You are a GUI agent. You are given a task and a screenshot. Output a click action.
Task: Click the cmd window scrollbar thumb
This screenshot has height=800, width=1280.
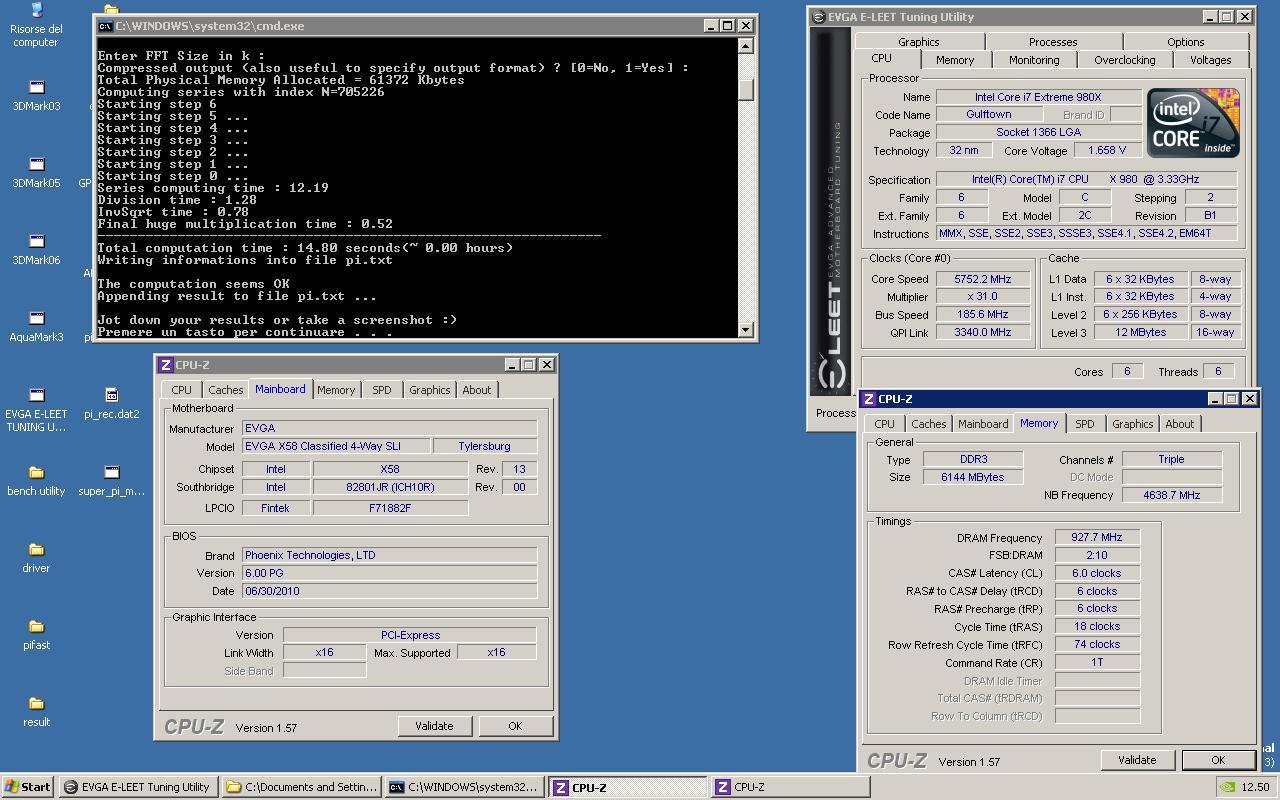tap(746, 88)
